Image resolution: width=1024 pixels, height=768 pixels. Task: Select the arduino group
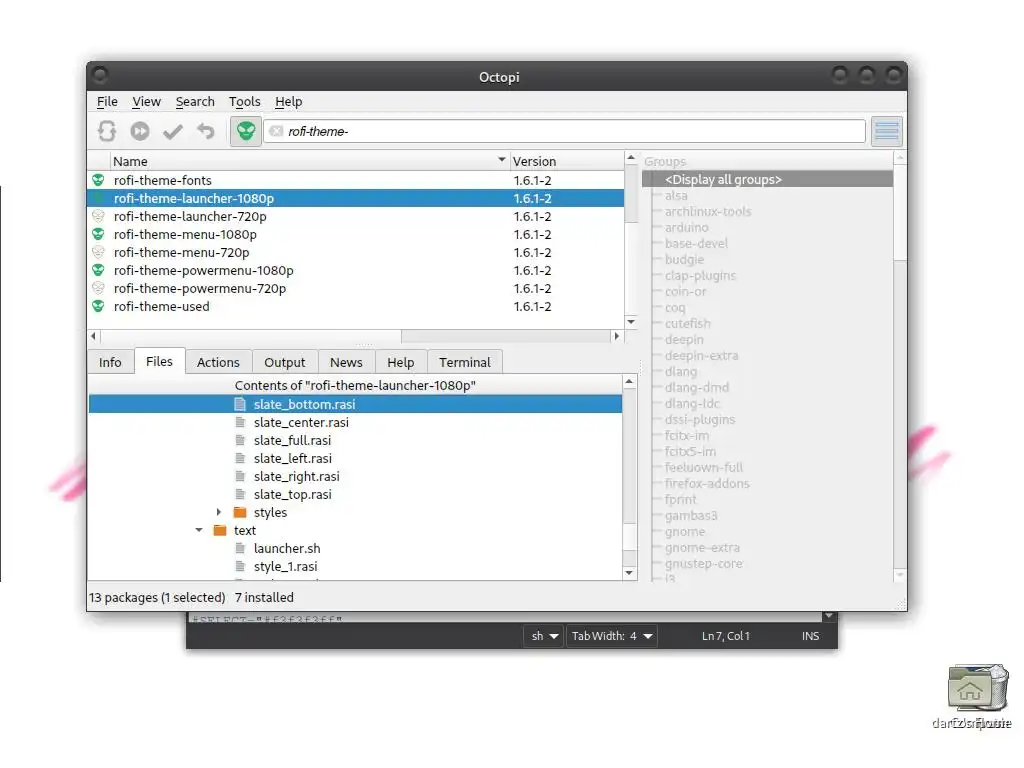point(686,227)
